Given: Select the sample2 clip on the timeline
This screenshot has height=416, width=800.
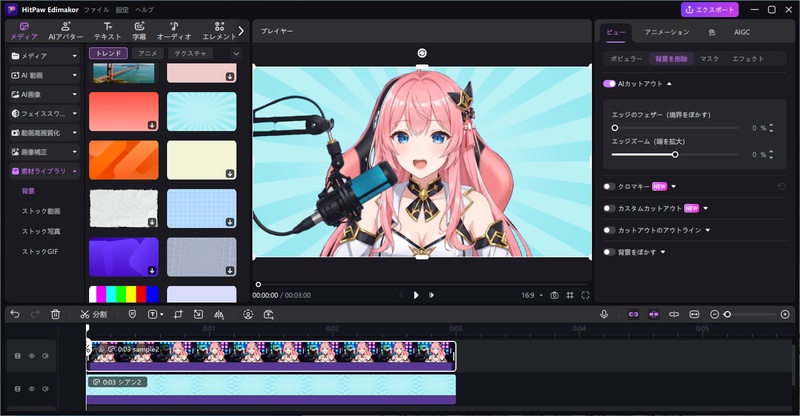Looking at the screenshot, I should [x=271, y=356].
